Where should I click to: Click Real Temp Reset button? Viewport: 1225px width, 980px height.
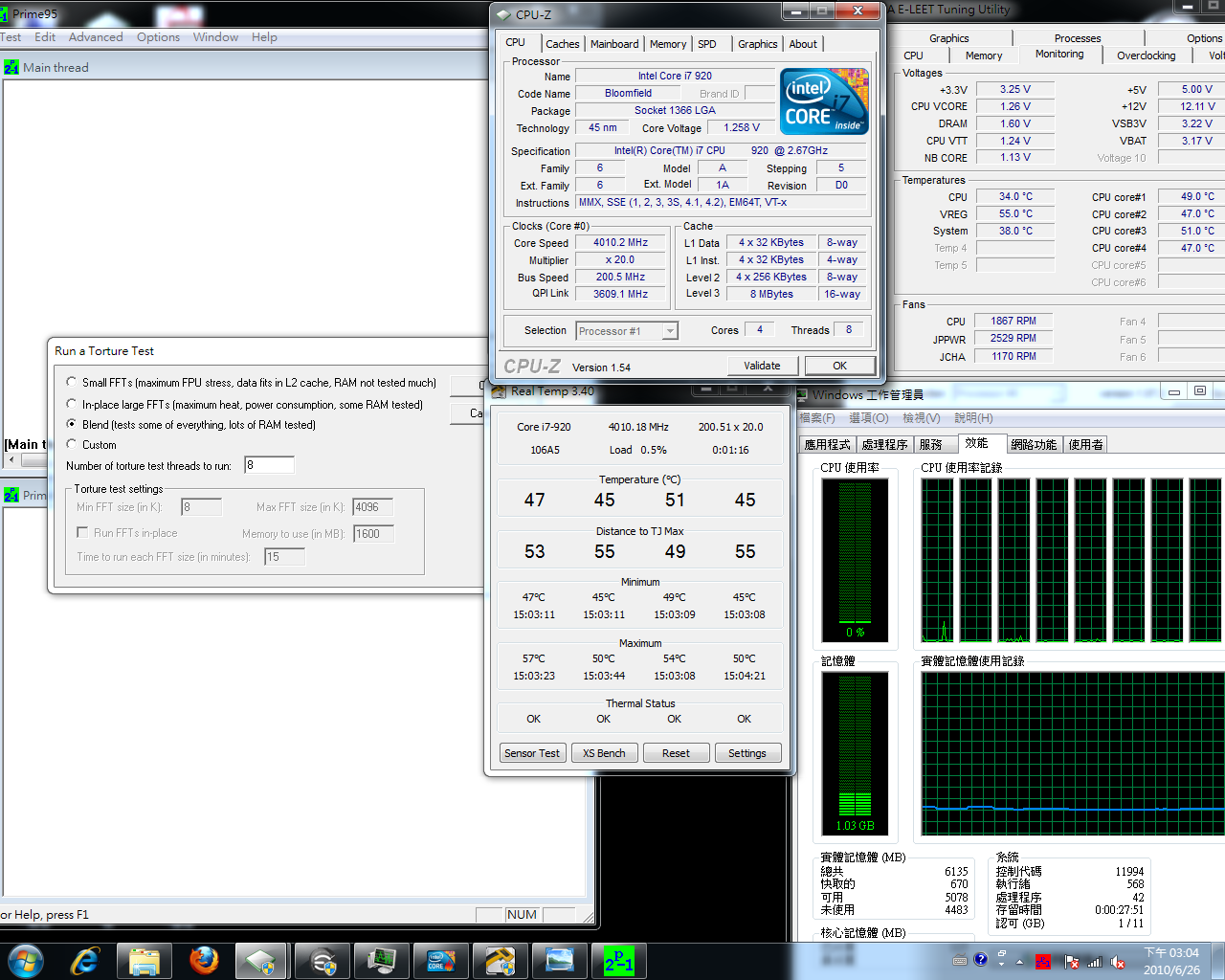coord(676,753)
